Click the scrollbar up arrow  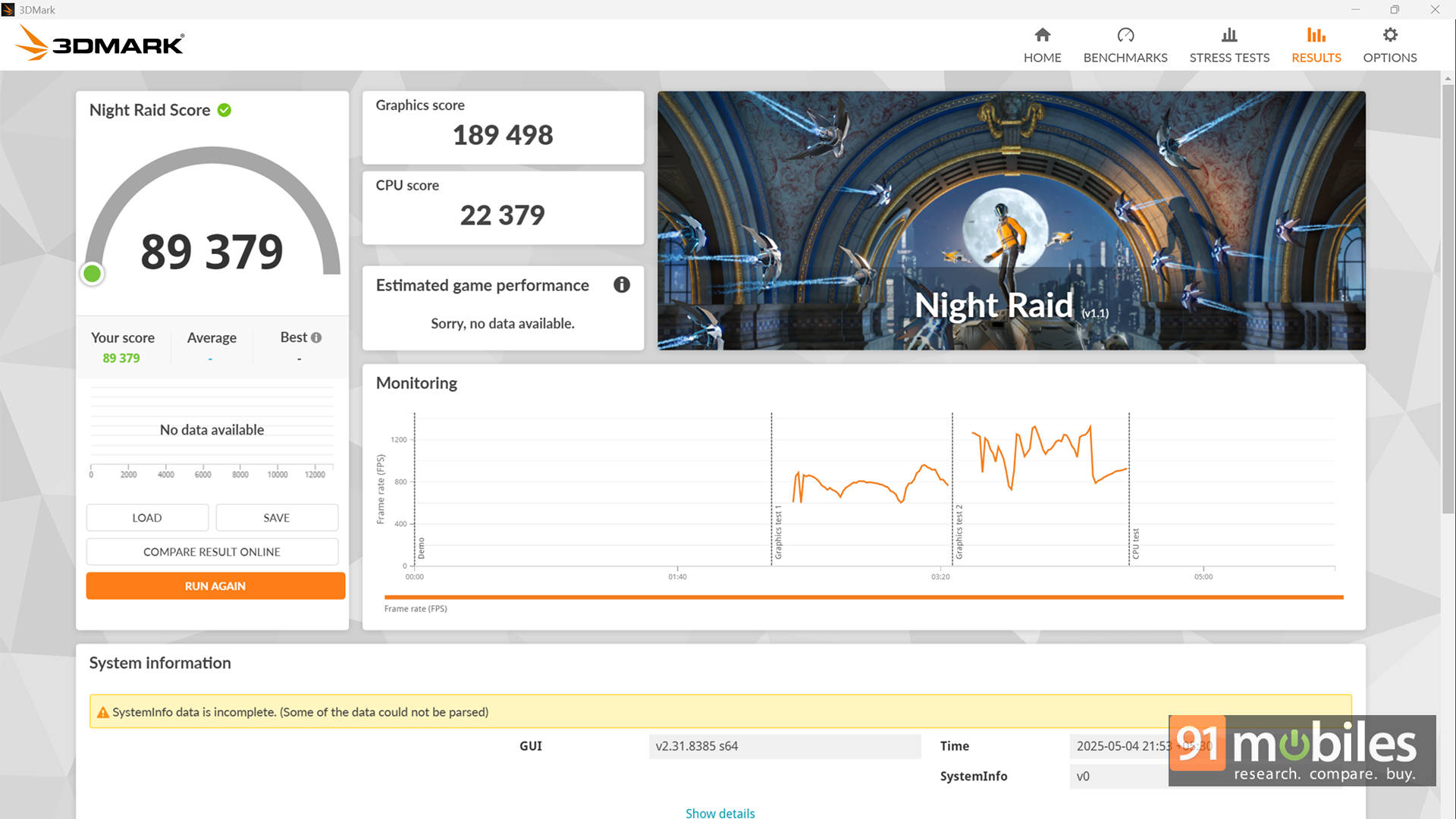tap(1448, 77)
